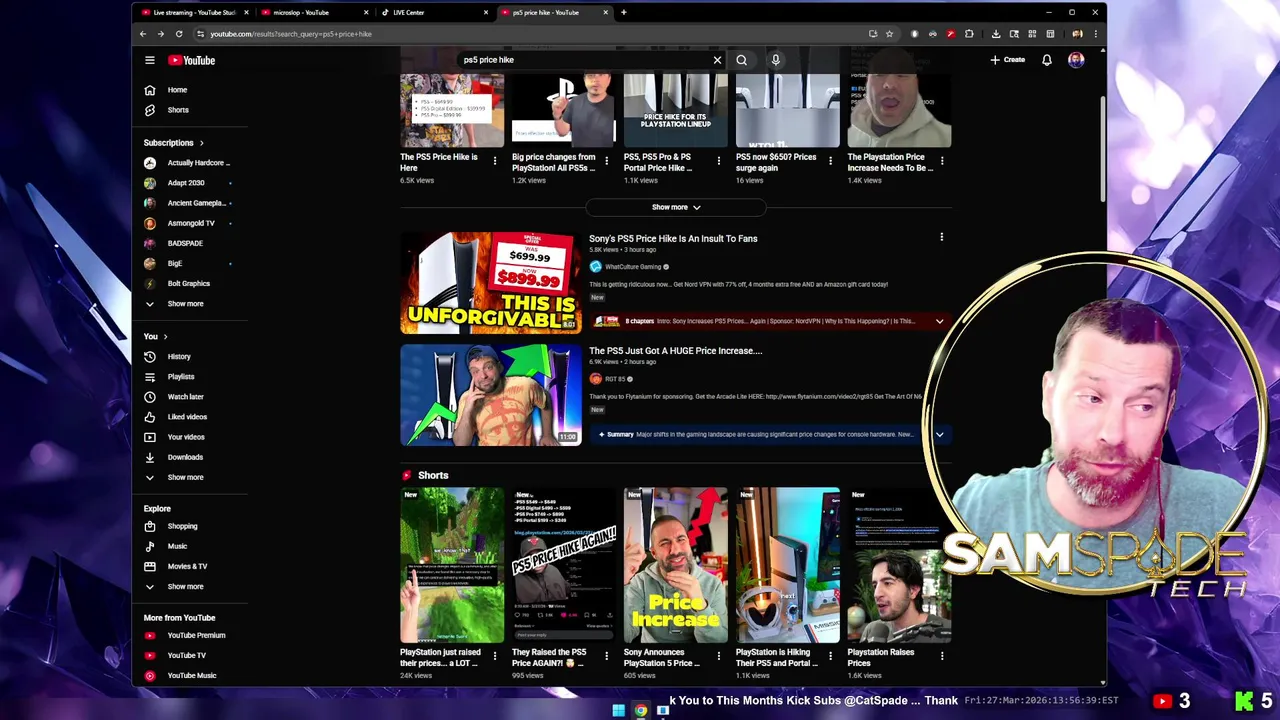Switch to Live streaming YouTube Studio tab

(195, 13)
